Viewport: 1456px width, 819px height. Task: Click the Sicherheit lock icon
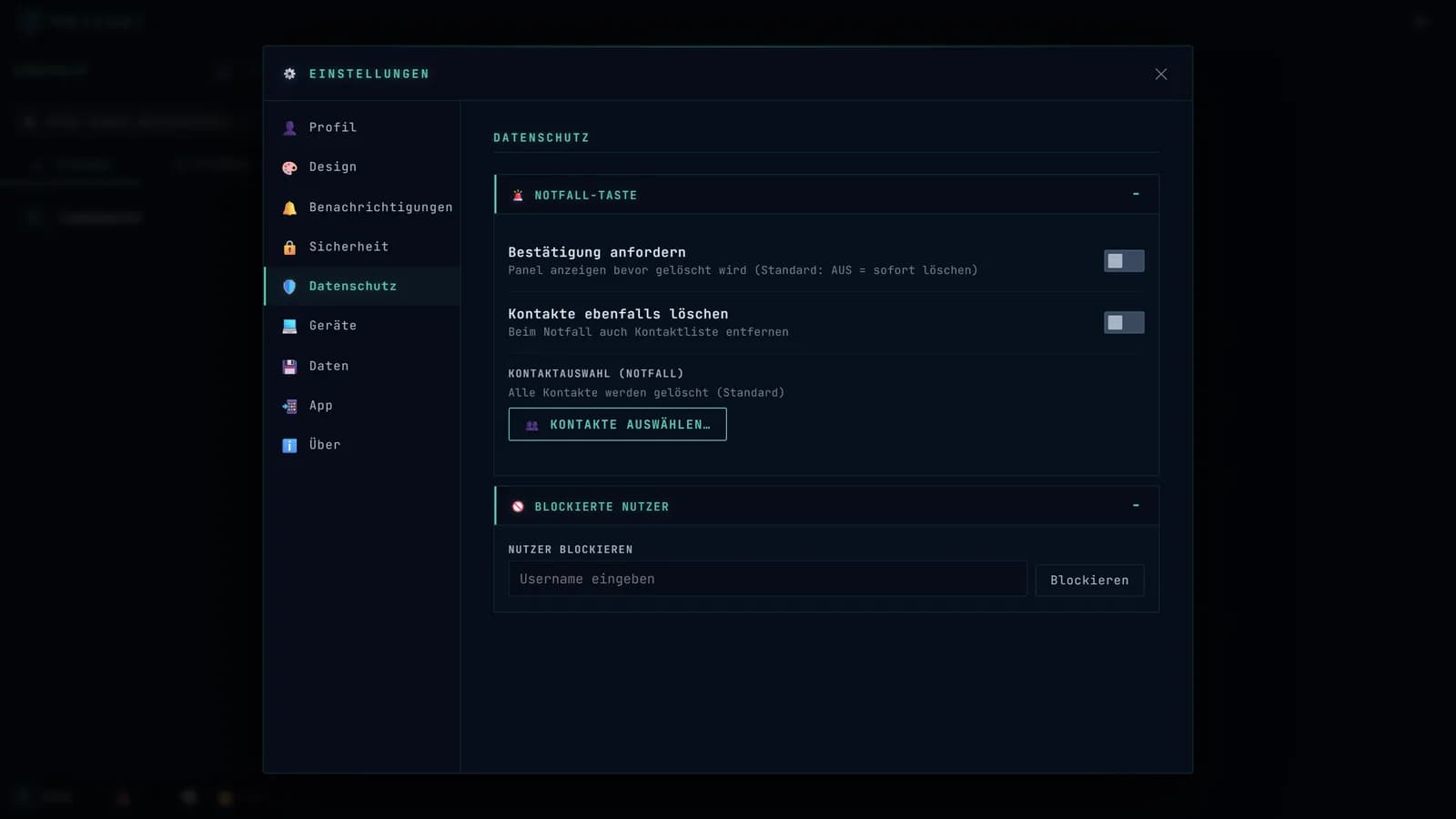click(x=289, y=248)
